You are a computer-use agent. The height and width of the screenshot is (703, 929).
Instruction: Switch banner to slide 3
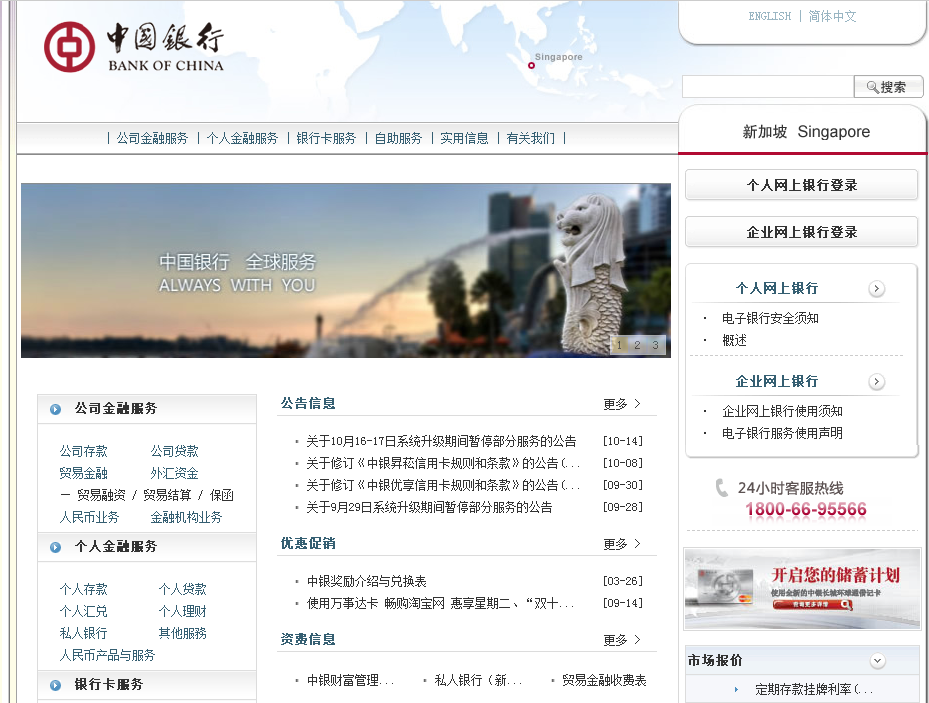coord(655,346)
